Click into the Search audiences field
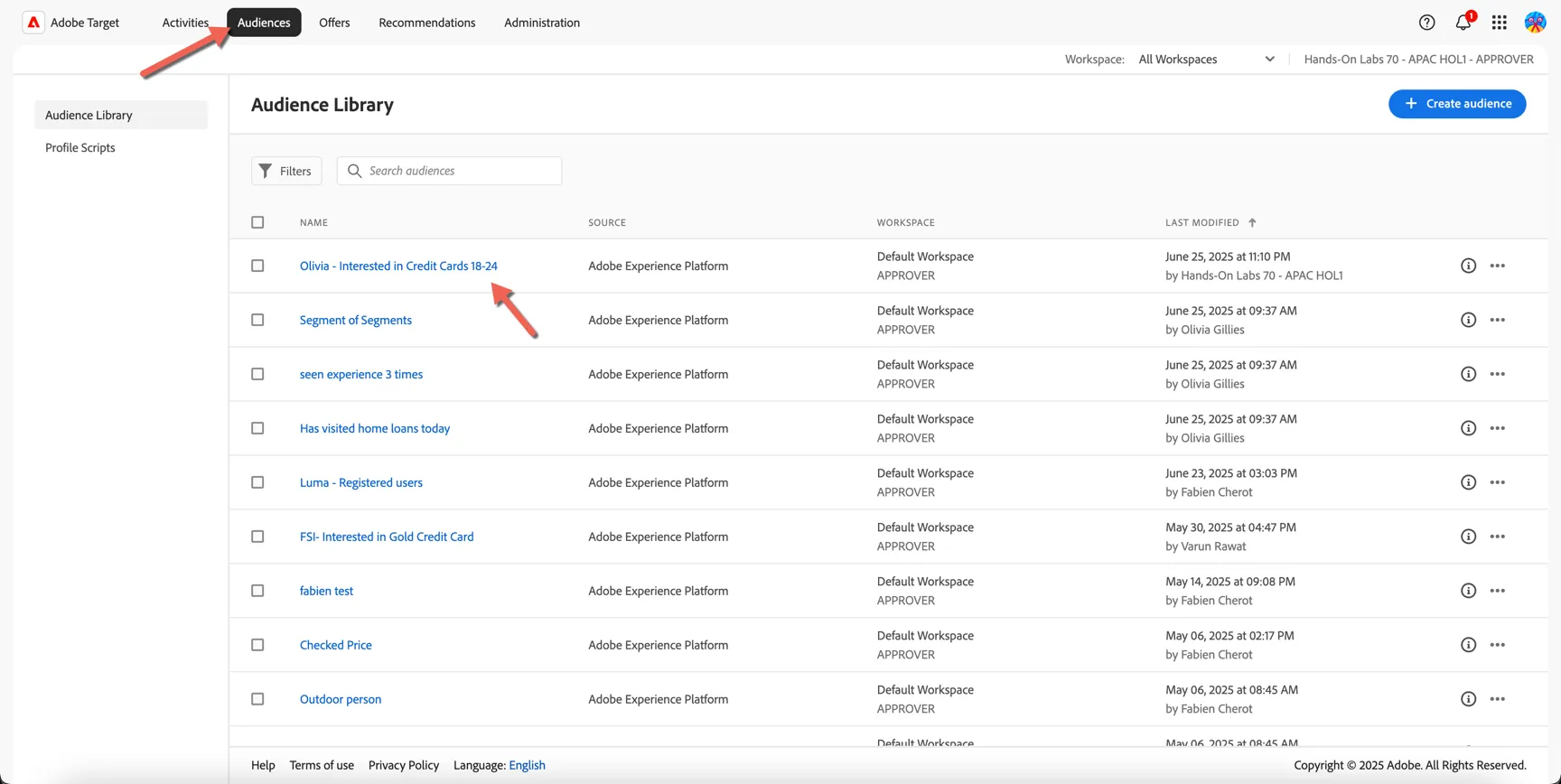 449,171
